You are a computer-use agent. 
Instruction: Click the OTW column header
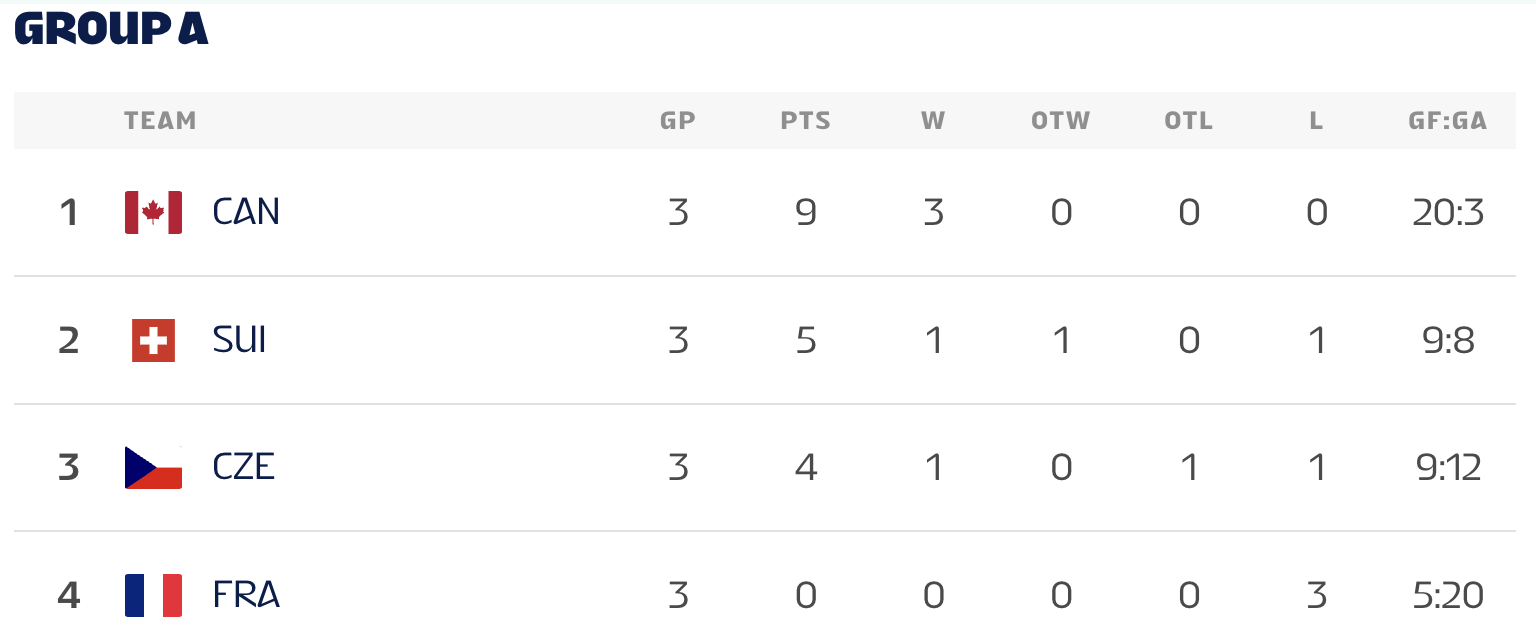[x=1060, y=121]
